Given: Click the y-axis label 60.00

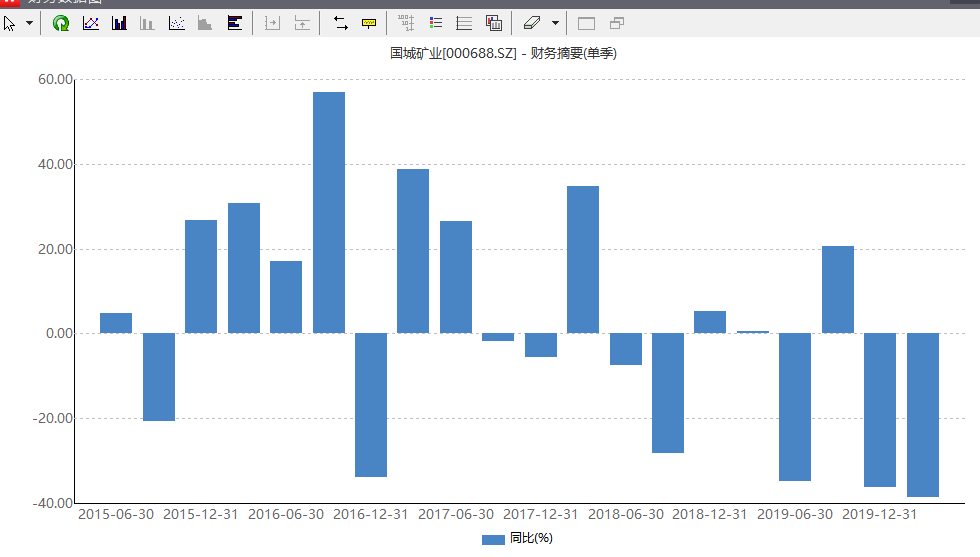Looking at the screenshot, I should click(55, 79).
